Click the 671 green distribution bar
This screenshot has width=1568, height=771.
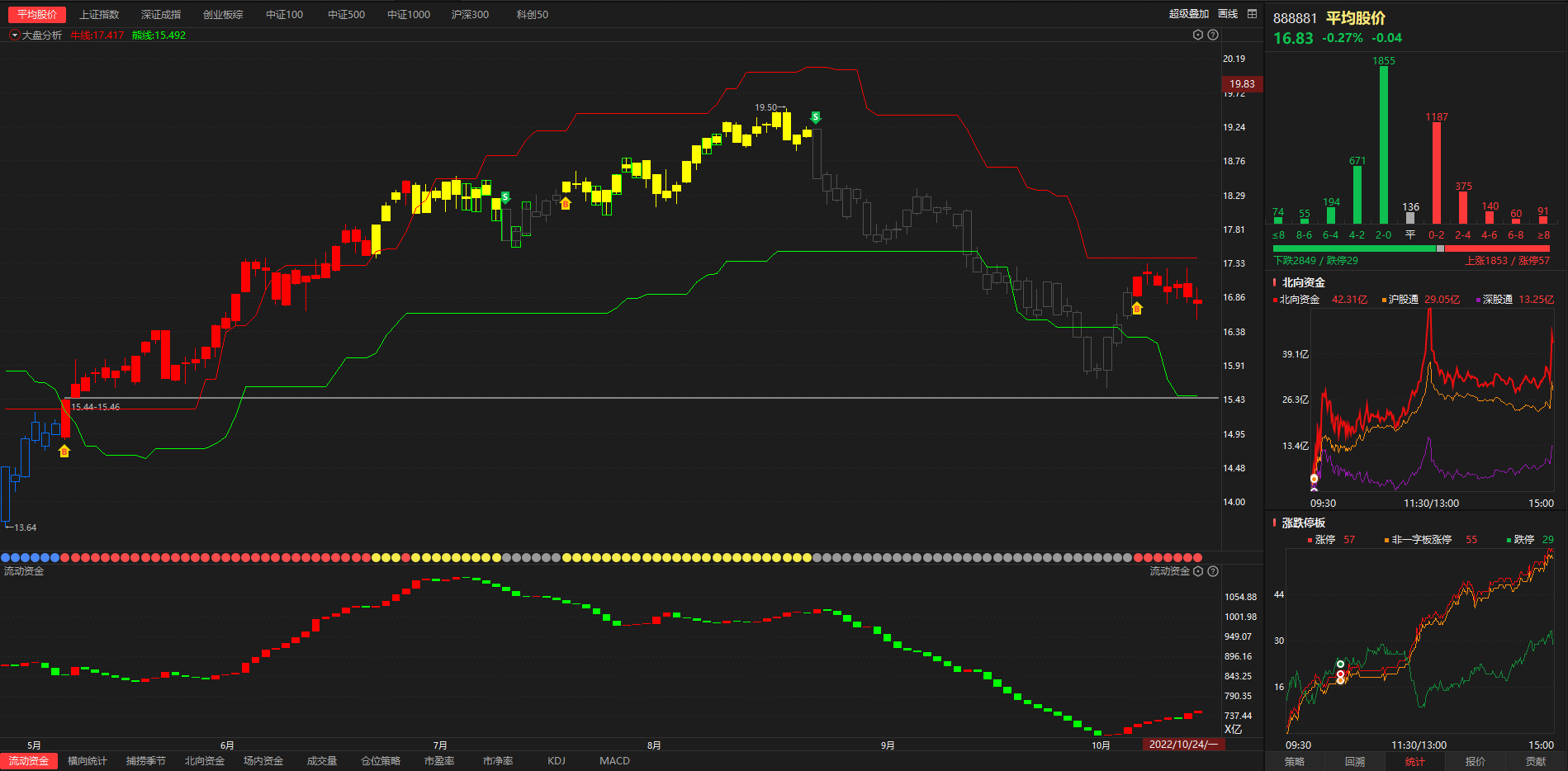pyautogui.click(x=1357, y=195)
